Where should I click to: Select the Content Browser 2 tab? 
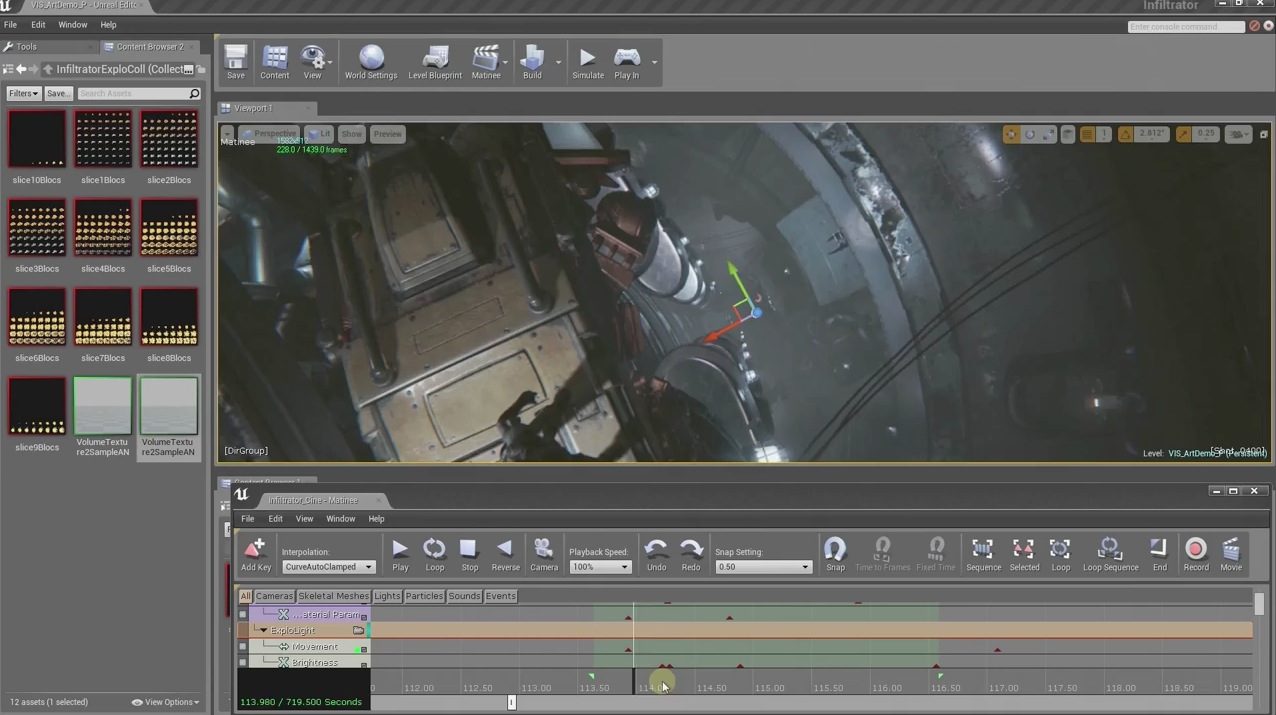click(149, 47)
